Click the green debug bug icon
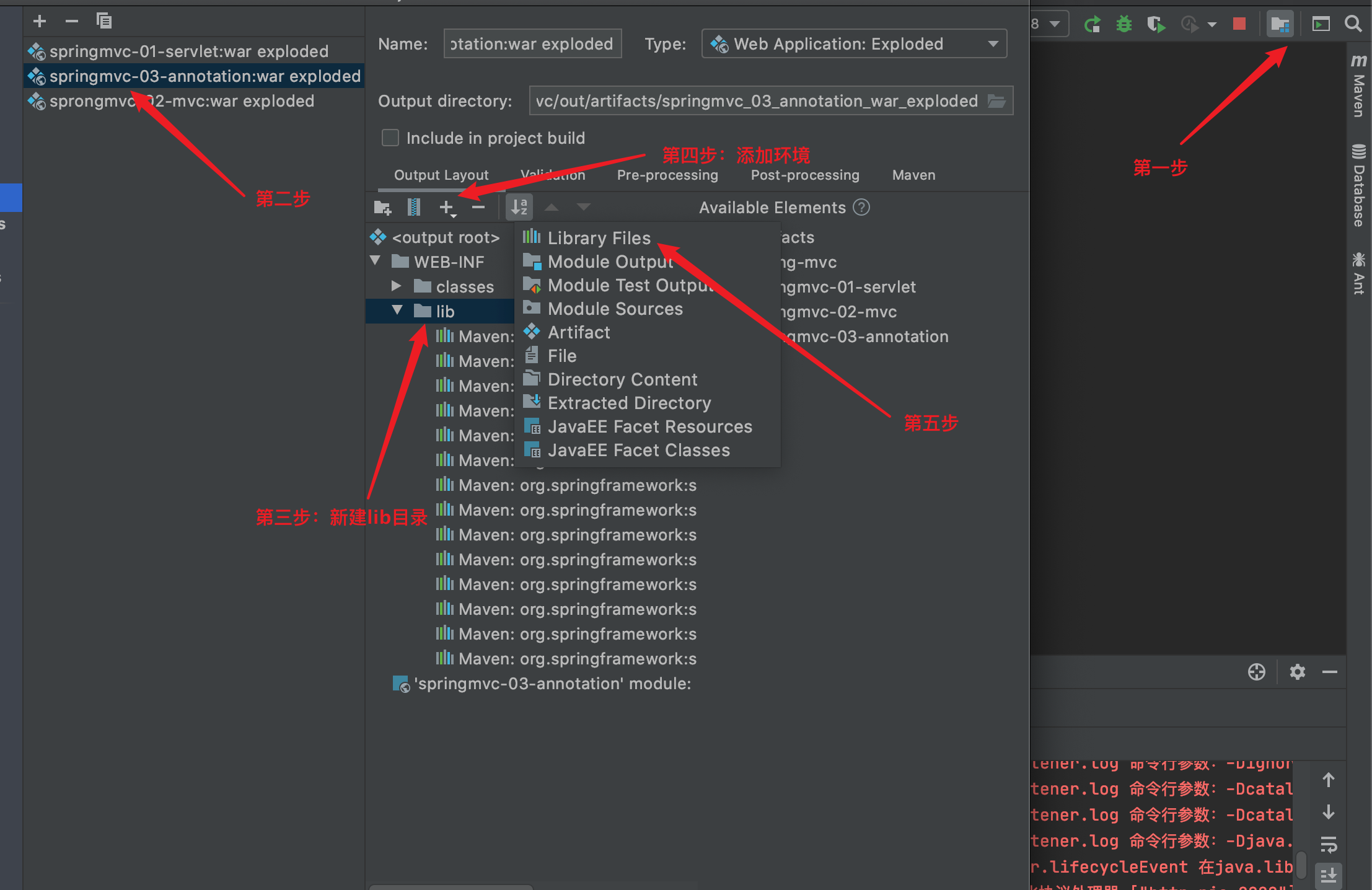1372x890 pixels. point(1124,24)
